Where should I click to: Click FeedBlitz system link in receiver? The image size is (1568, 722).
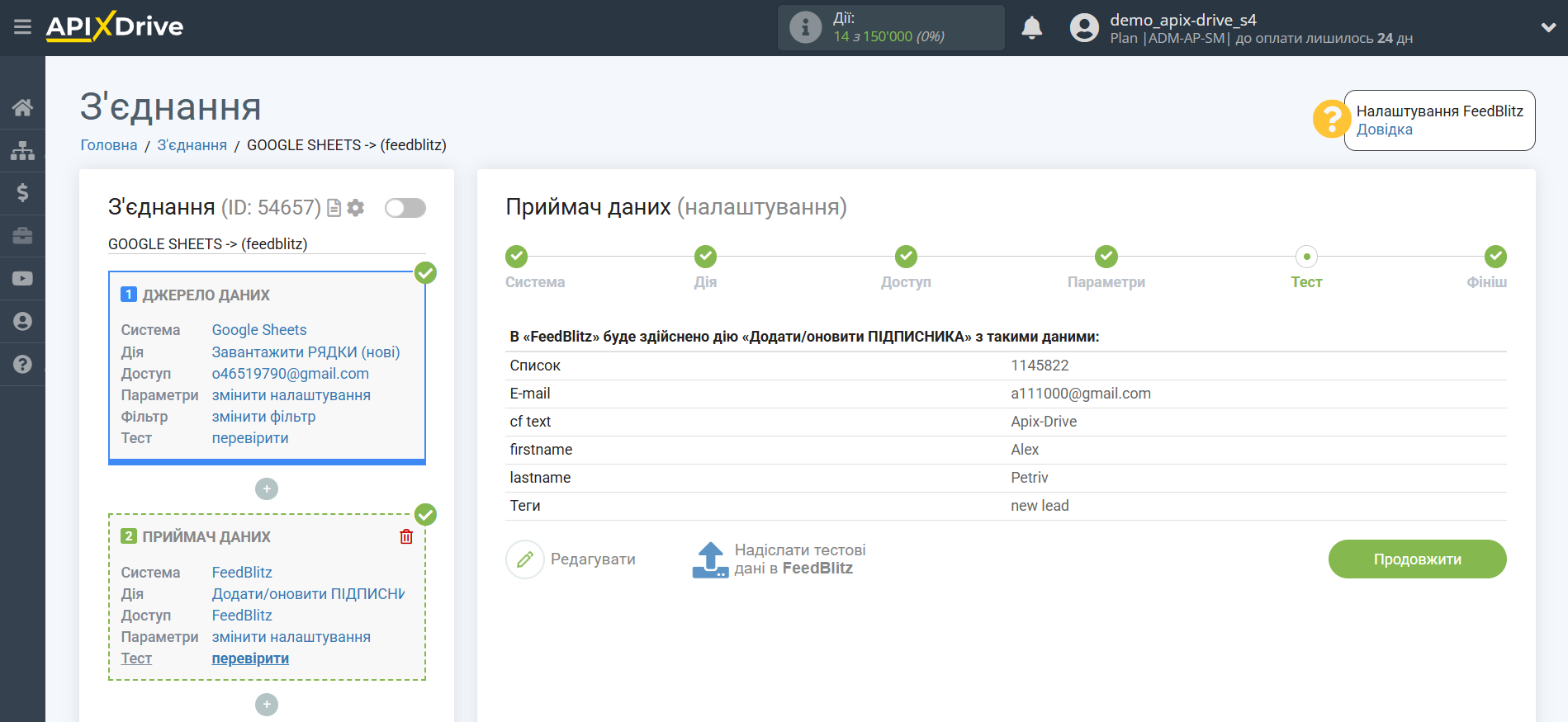[242, 573]
